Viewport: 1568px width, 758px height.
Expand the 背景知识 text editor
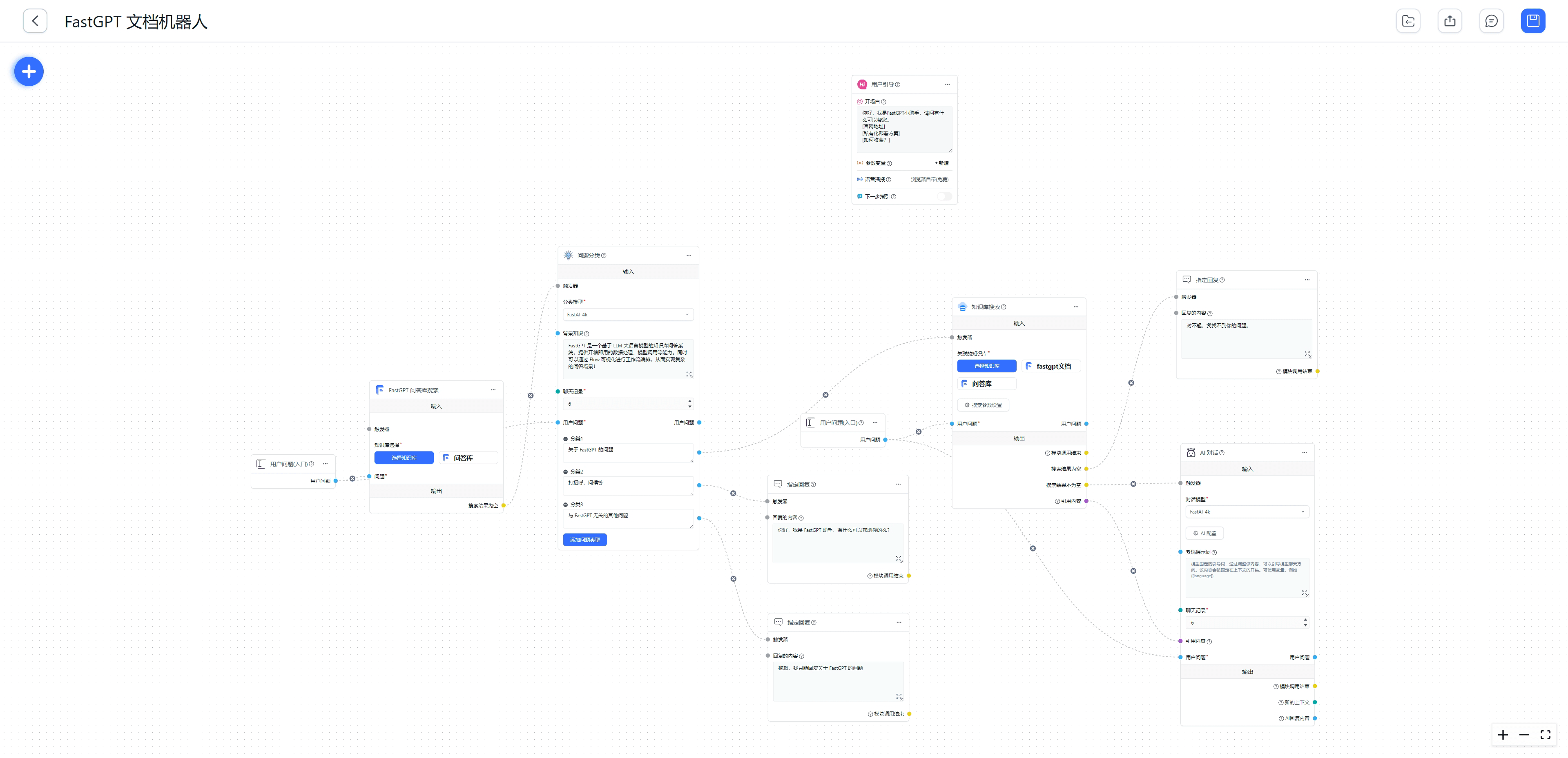pyautogui.click(x=689, y=374)
